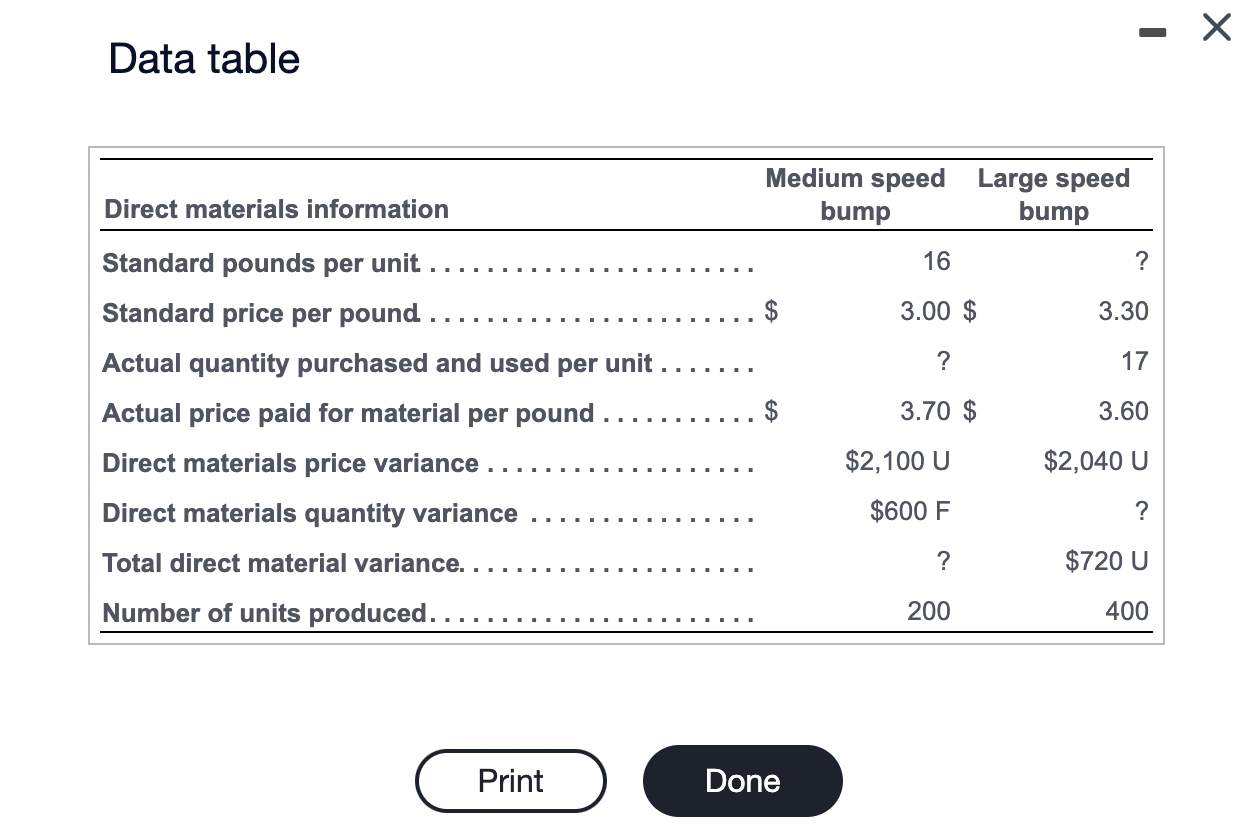The width and height of the screenshot is (1248, 840).
Task: Click the Done button
Action: click(x=742, y=781)
